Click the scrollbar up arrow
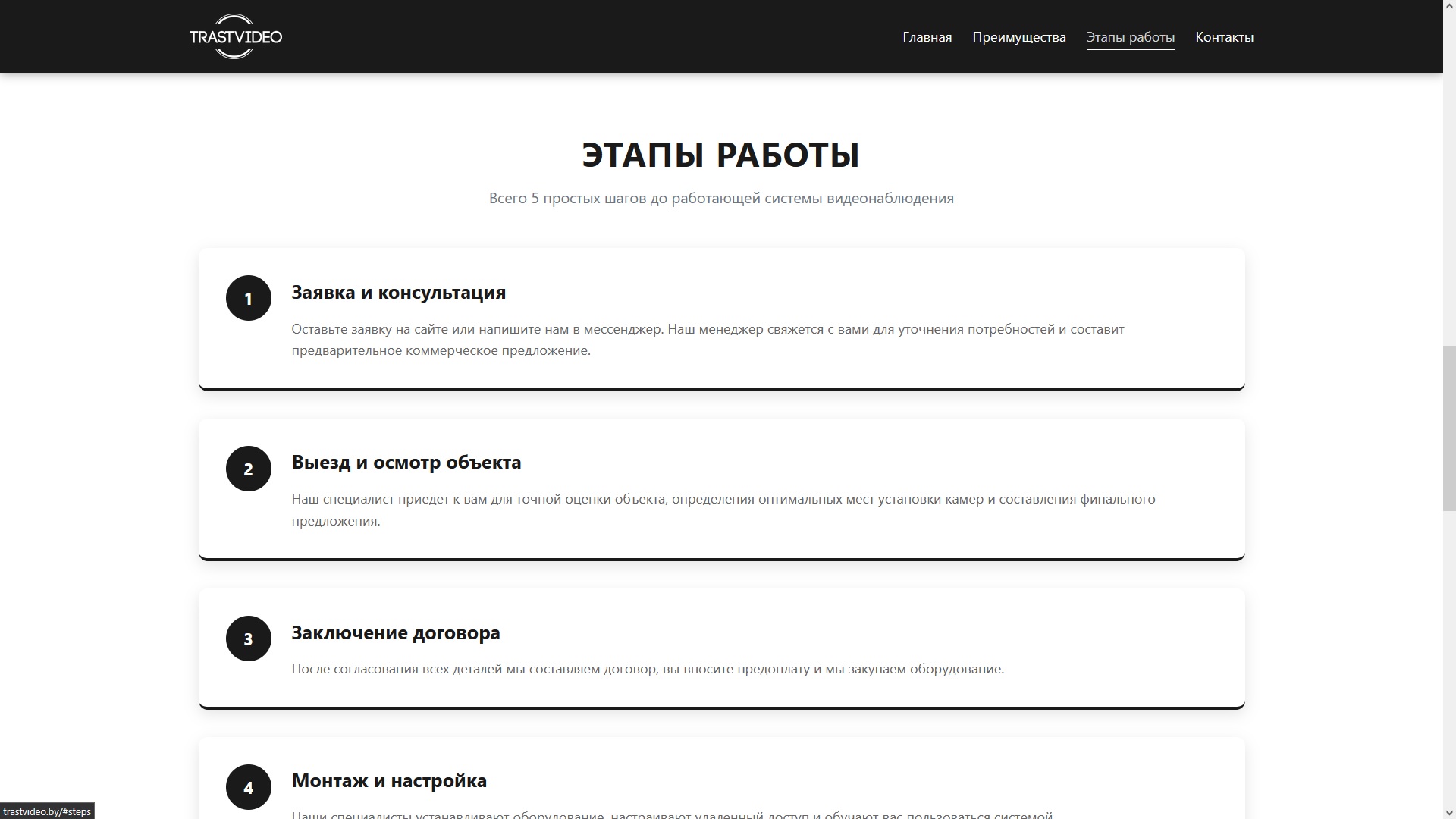Image resolution: width=1456 pixels, height=819 pixels. [x=1448, y=6]
